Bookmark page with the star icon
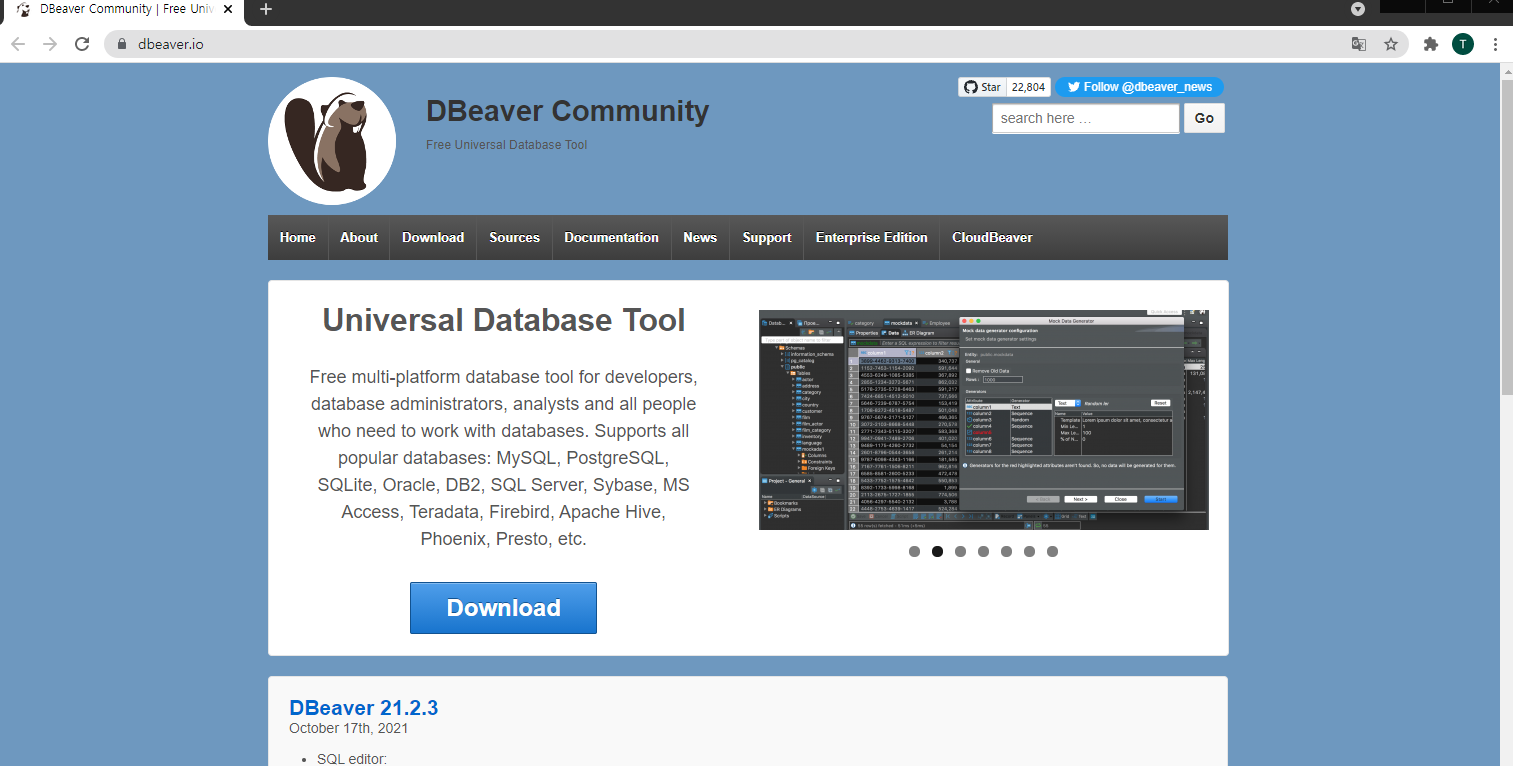This screenshot has width=1513, height=766. (1391, 44)
